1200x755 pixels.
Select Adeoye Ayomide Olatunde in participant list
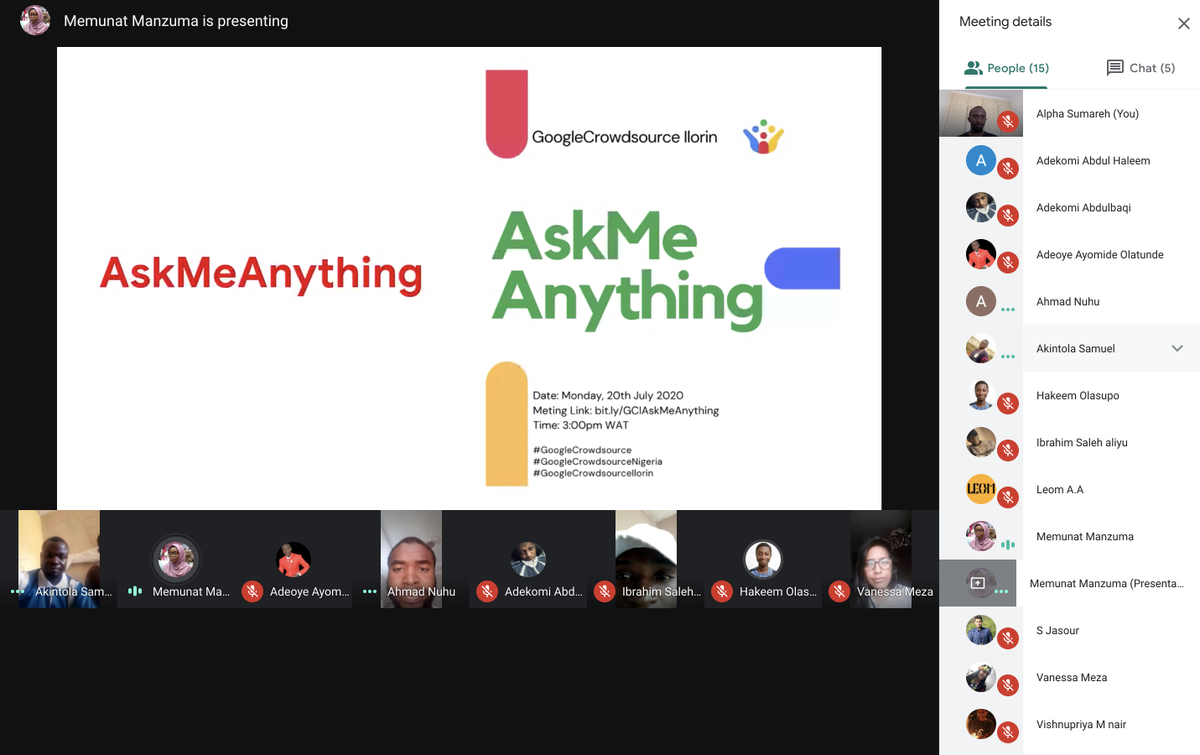tap(1100, 255)
